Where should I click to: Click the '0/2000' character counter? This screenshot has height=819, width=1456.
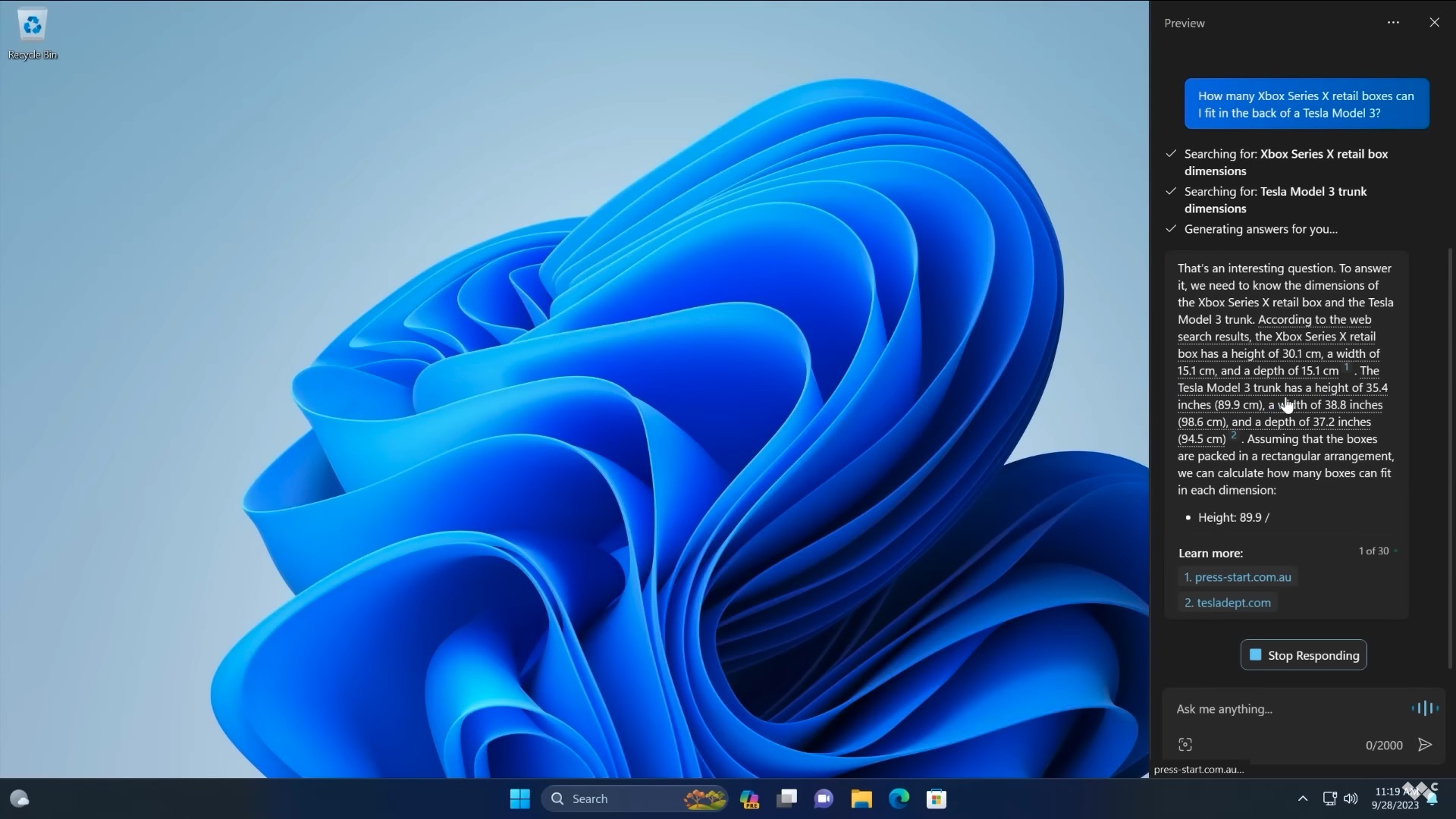click(1384, 745)
